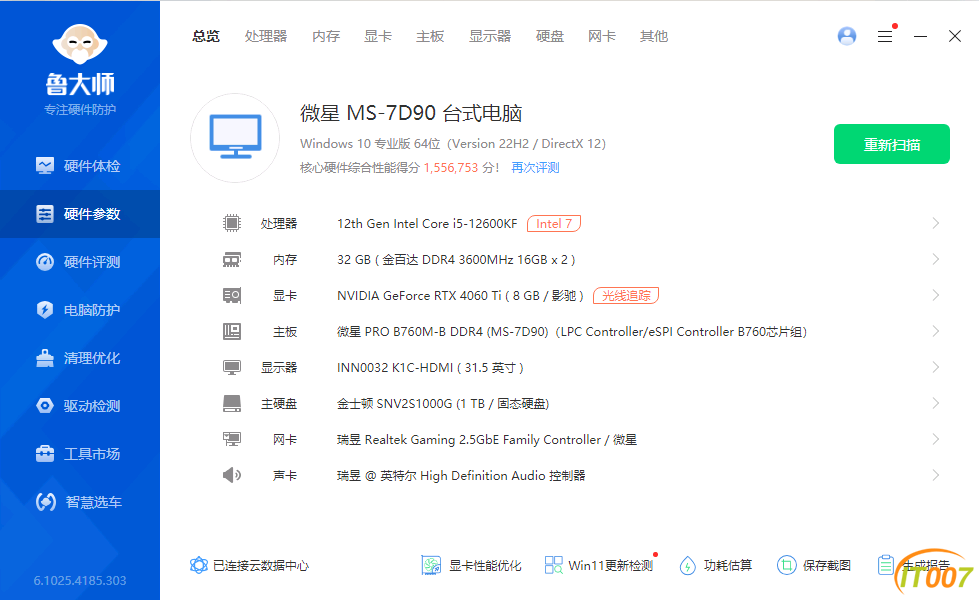The width and height of the screenshot is (979, 600).
Task: Click the 主硬盘 drive icon
Action: (232, 403)
